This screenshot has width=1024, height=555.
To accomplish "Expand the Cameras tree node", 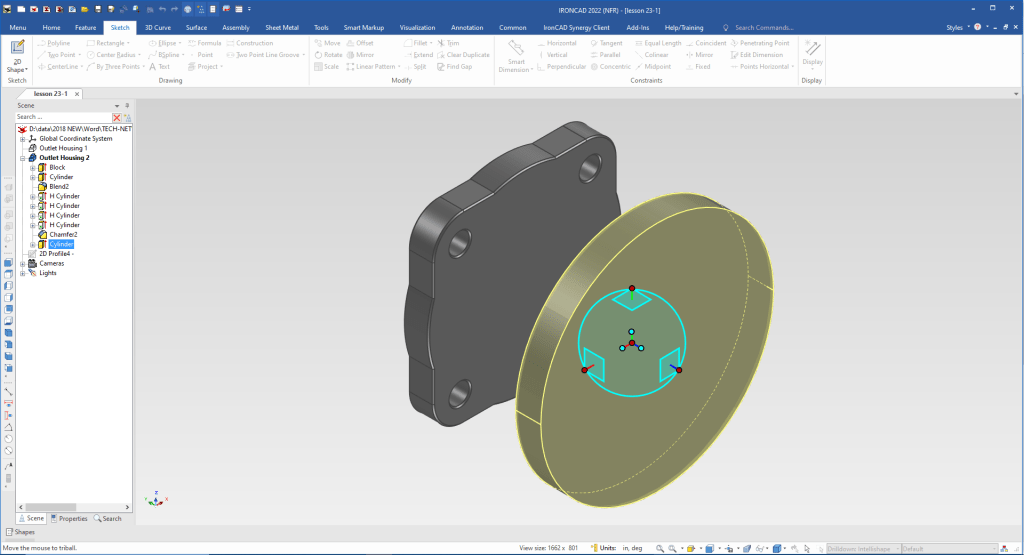I will [x=22, y=263].
